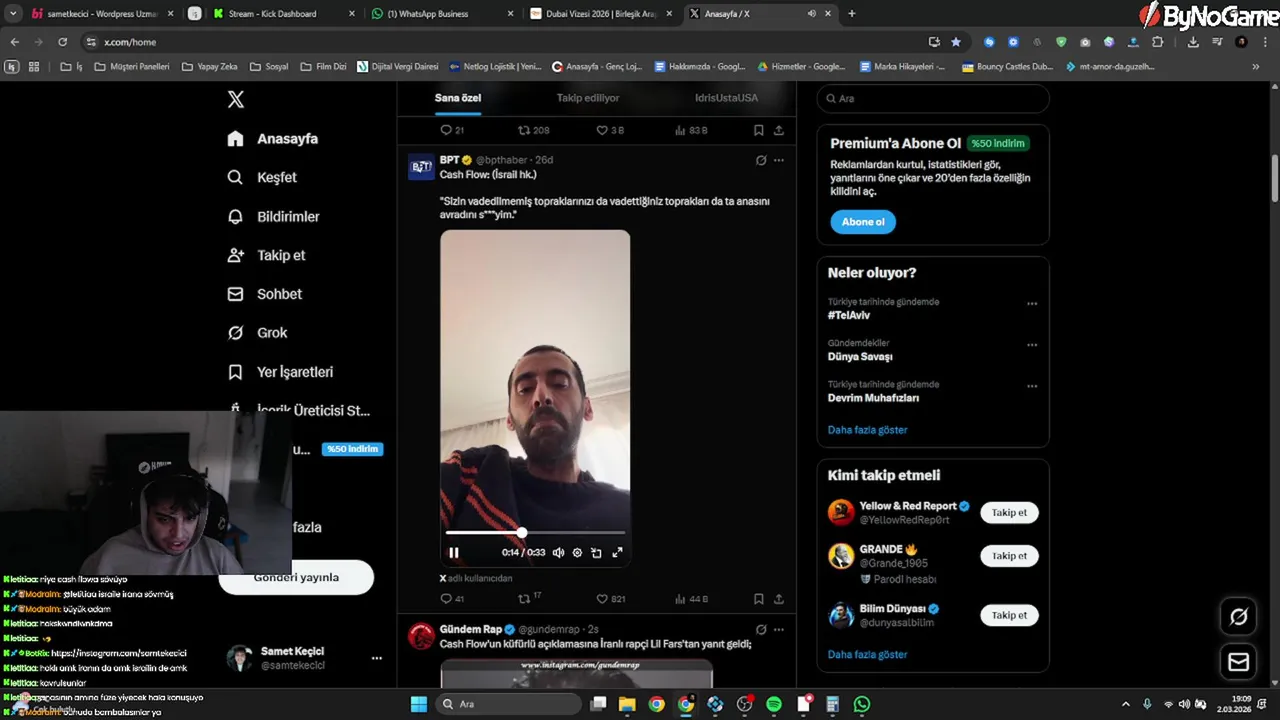Click the X logo in sidebar

coord(236,99)
